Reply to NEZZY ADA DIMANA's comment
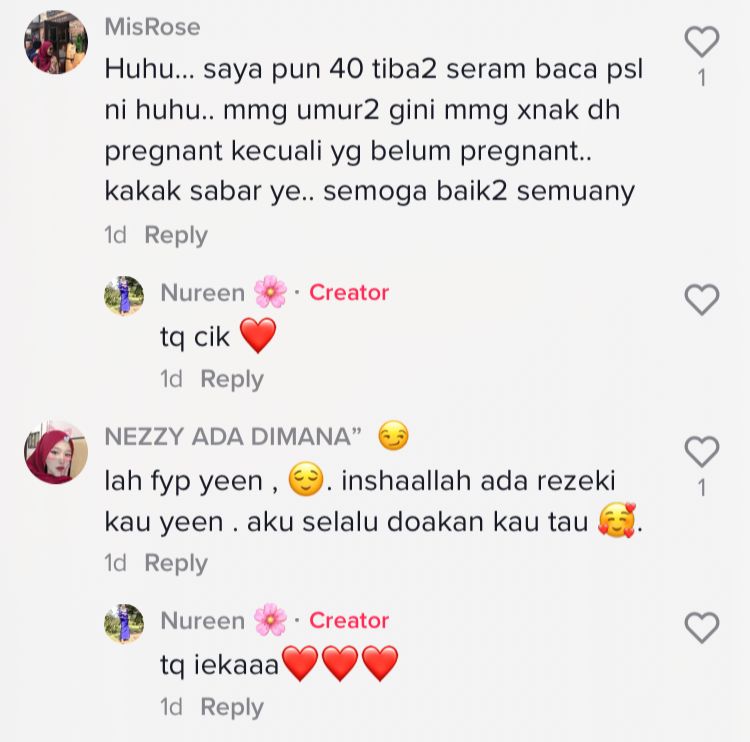The image size is (750, 742). [x=176, y=563]
